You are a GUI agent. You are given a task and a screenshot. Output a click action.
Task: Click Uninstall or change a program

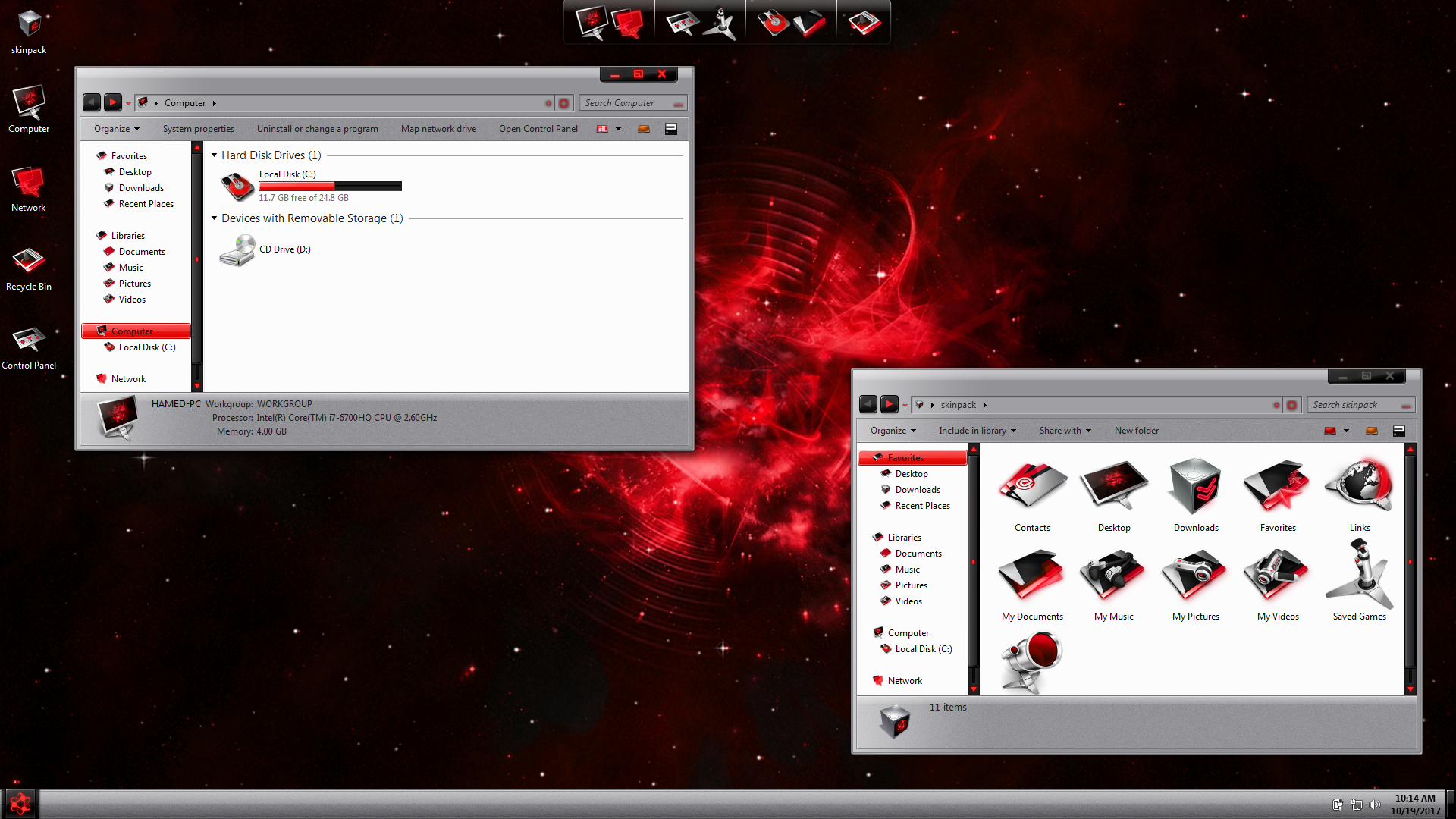click(x=317, y=129)
